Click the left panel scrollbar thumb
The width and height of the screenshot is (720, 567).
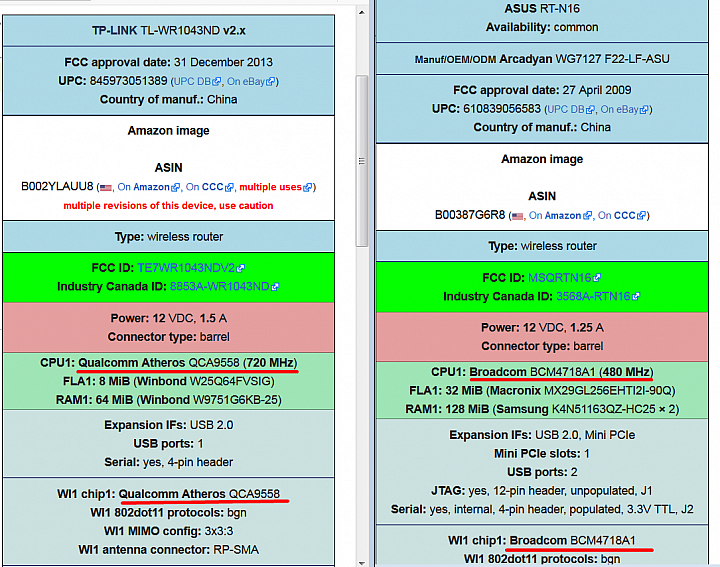(362, 161)
